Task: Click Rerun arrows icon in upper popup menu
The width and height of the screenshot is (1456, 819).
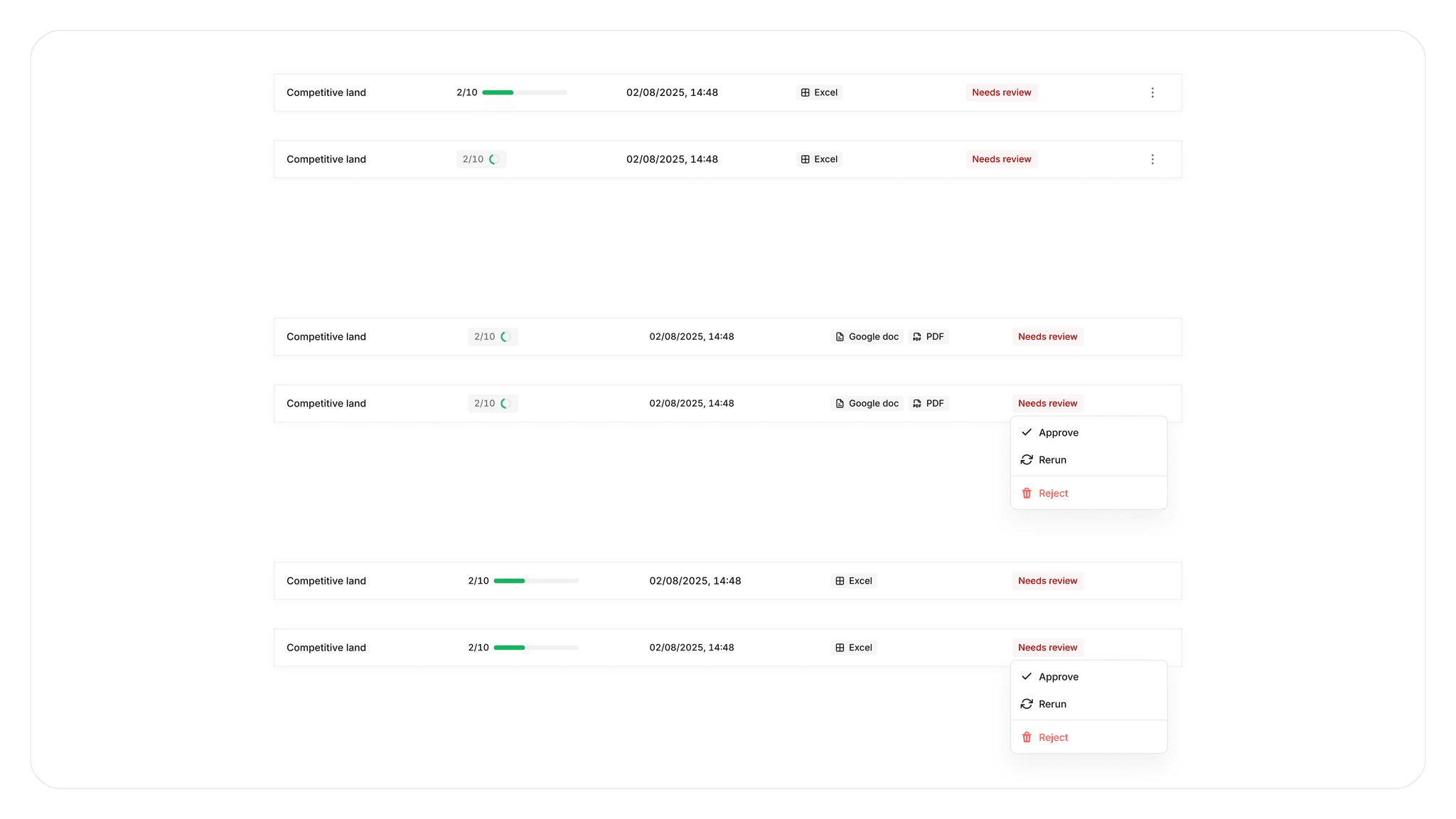Action: 1027,460
